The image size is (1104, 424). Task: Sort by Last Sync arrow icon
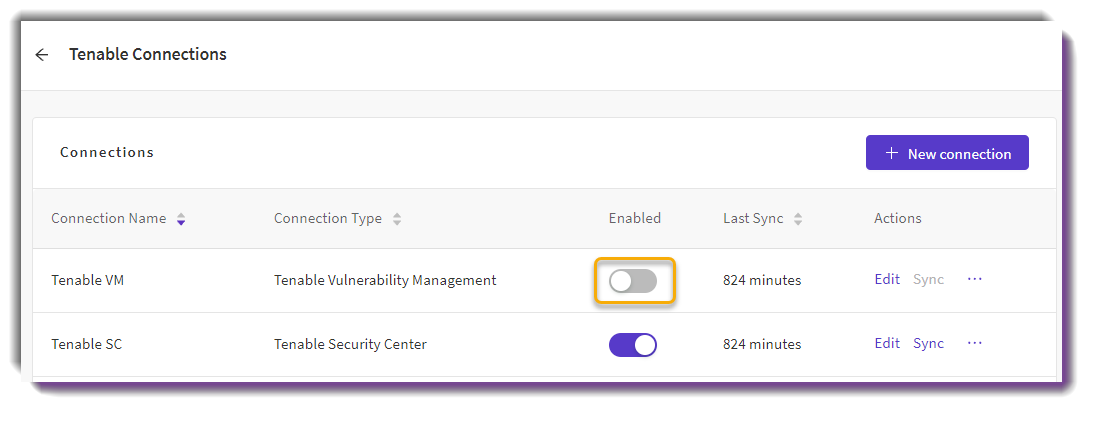point(798,219)
